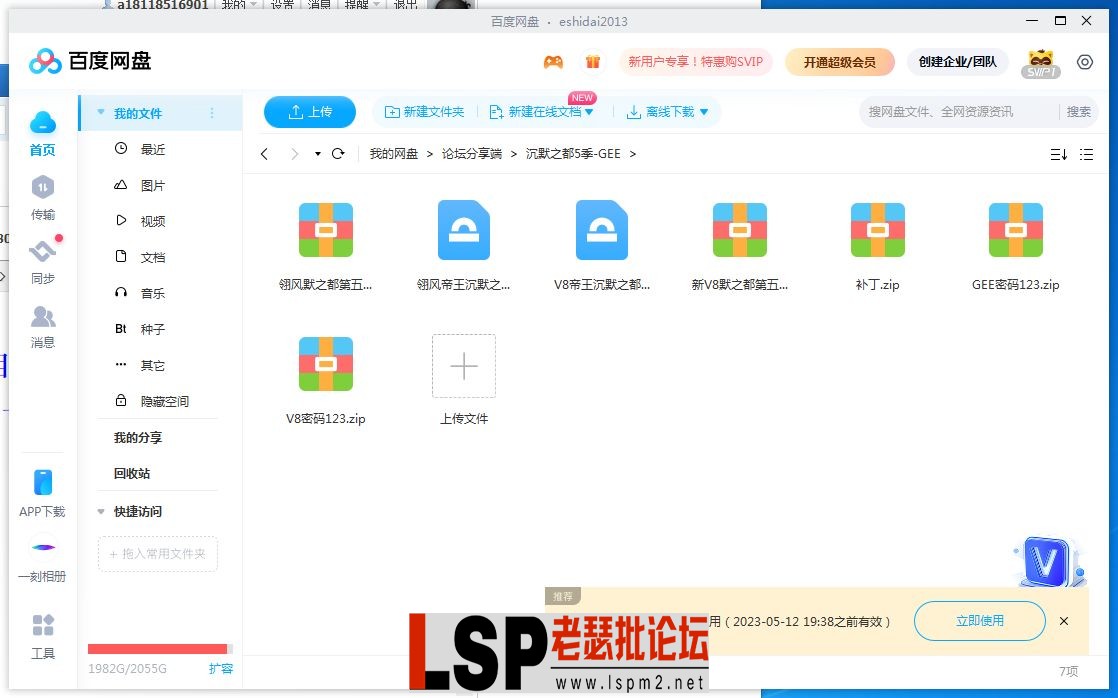Open the settings gear icon top right
1118x698 pixels.
[1085, 62]
